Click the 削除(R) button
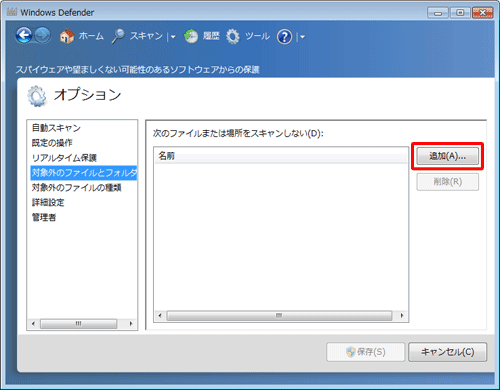This screenshot has height=390, width=500. (x=447, y=182)
